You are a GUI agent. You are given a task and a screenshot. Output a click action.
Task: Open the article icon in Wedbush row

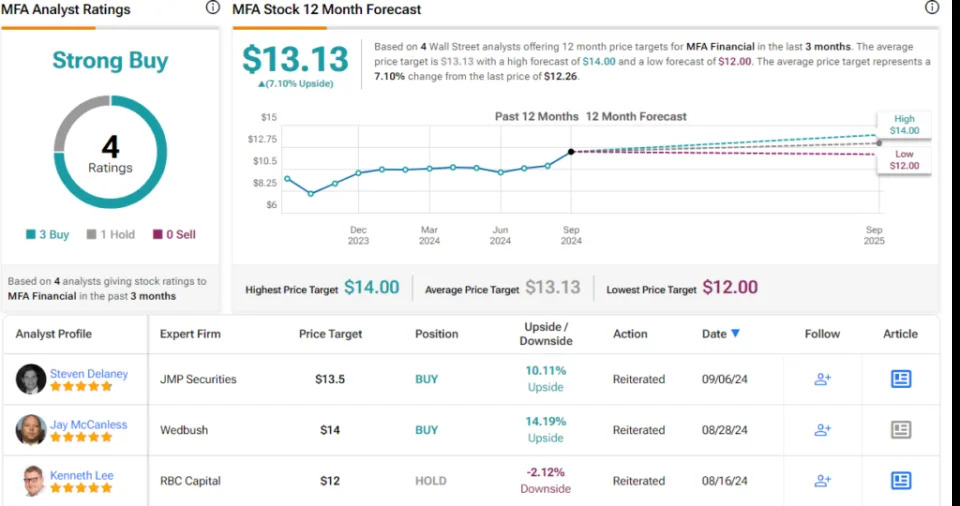(x=901, y=430)
